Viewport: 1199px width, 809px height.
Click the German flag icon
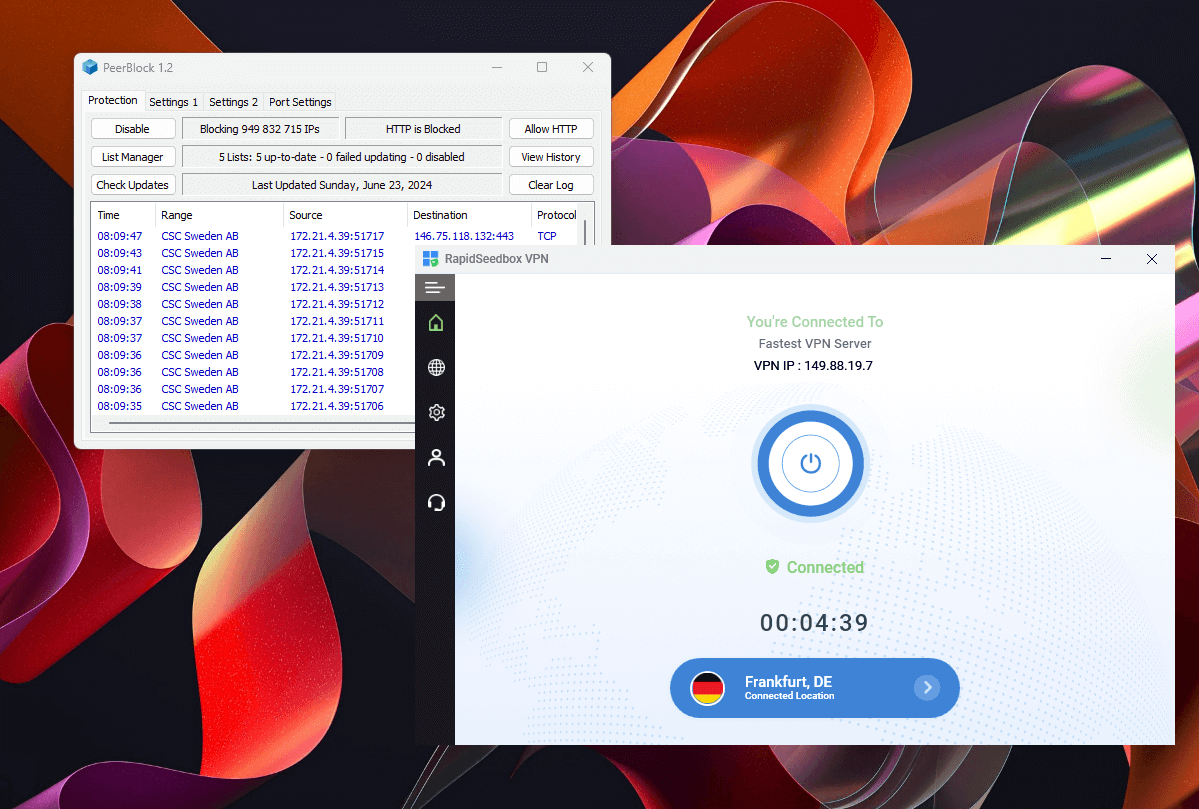(707, 688)
